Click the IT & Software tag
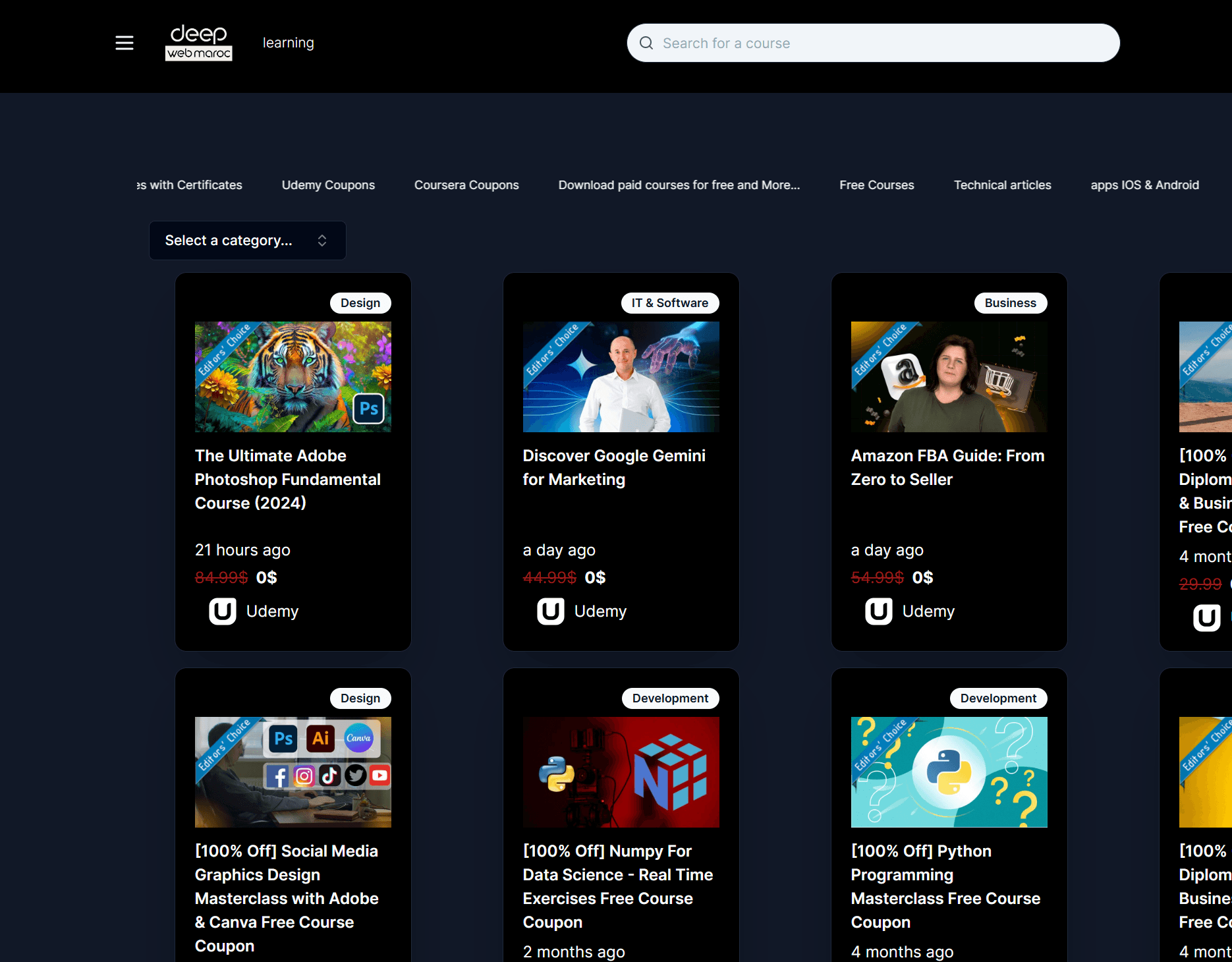The width and height of the screenshot is (1232, 962). [x=670, y=303]
